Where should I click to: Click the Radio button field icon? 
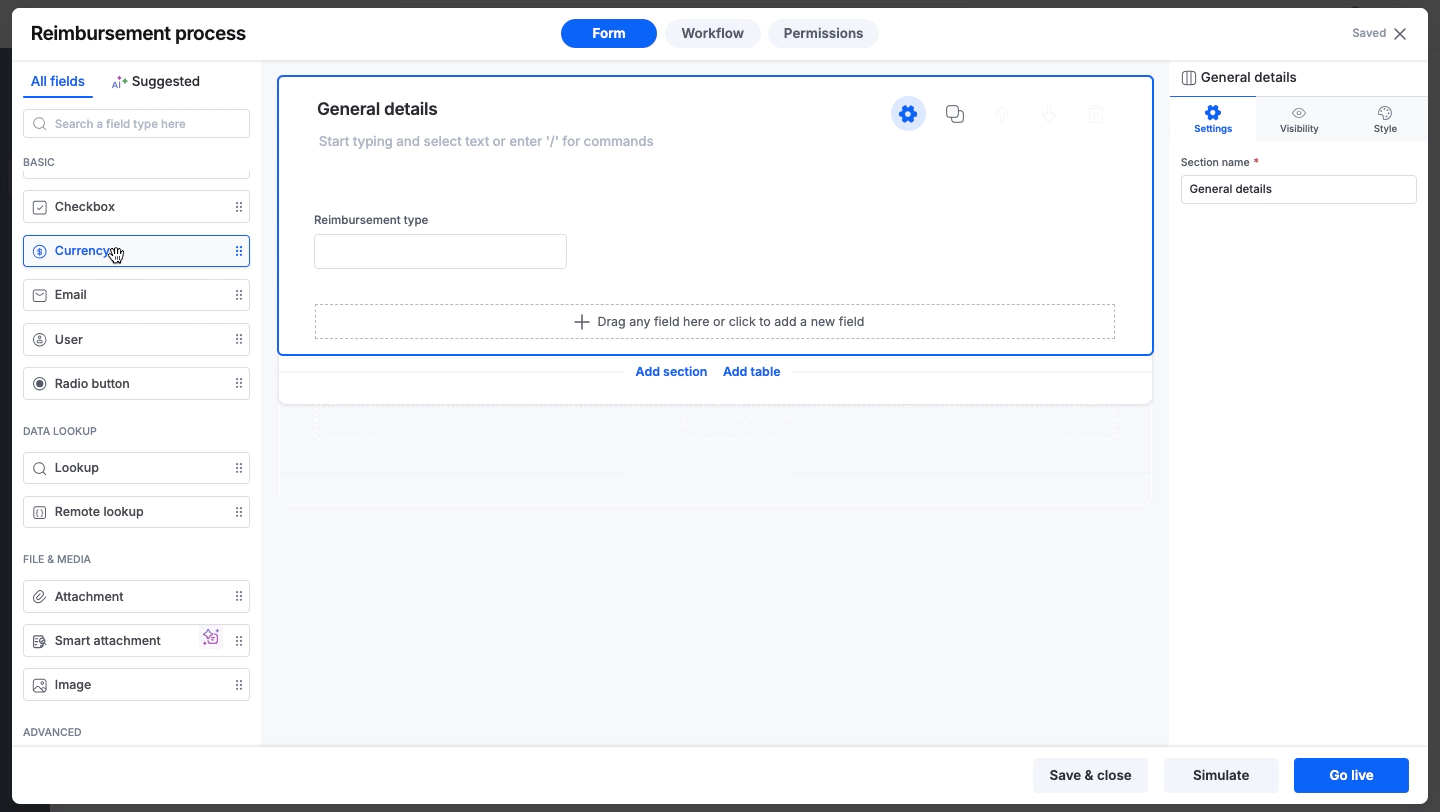[x=40, y=383]
